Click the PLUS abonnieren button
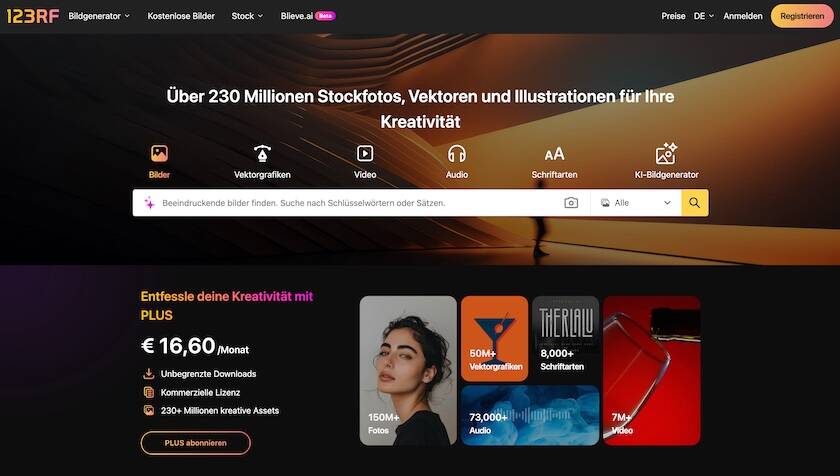This screenshot has height=476, width=840. 196,443
